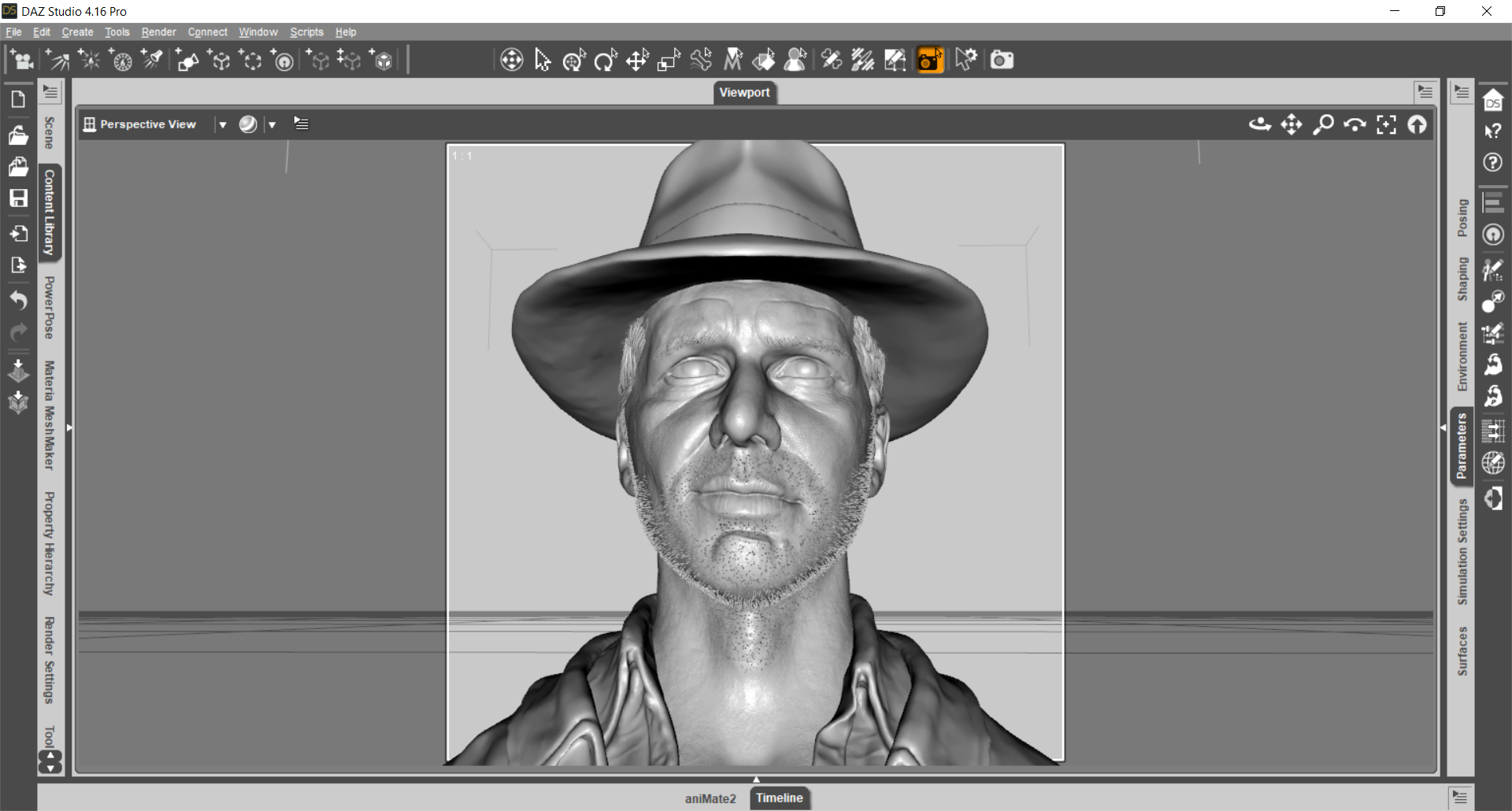This screenshot has height=811, width=1512.
Task: Pan the viewport with the pan control
Action: point(1291,124)
